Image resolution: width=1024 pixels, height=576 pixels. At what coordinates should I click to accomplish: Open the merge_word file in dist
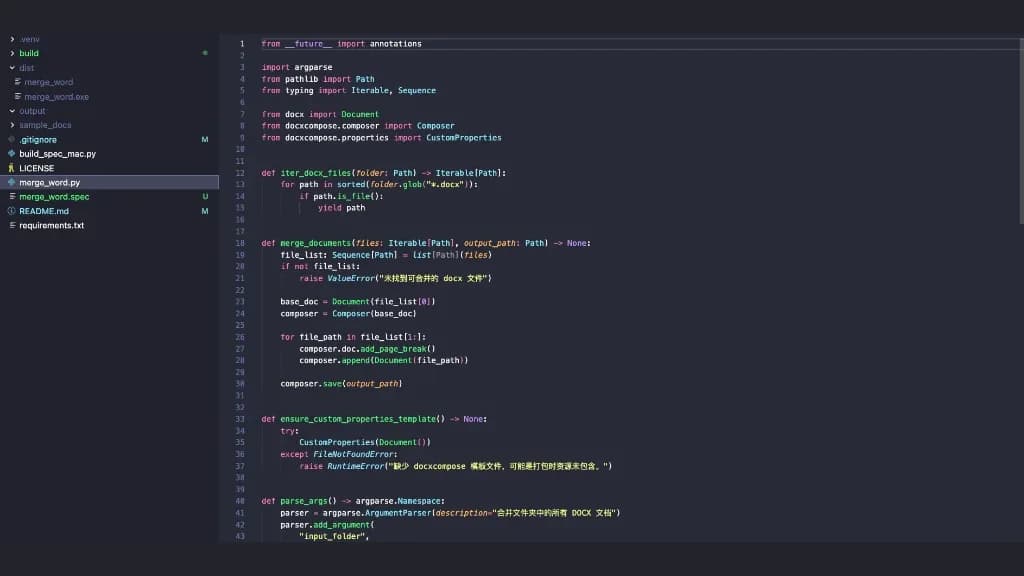[48, 82]
